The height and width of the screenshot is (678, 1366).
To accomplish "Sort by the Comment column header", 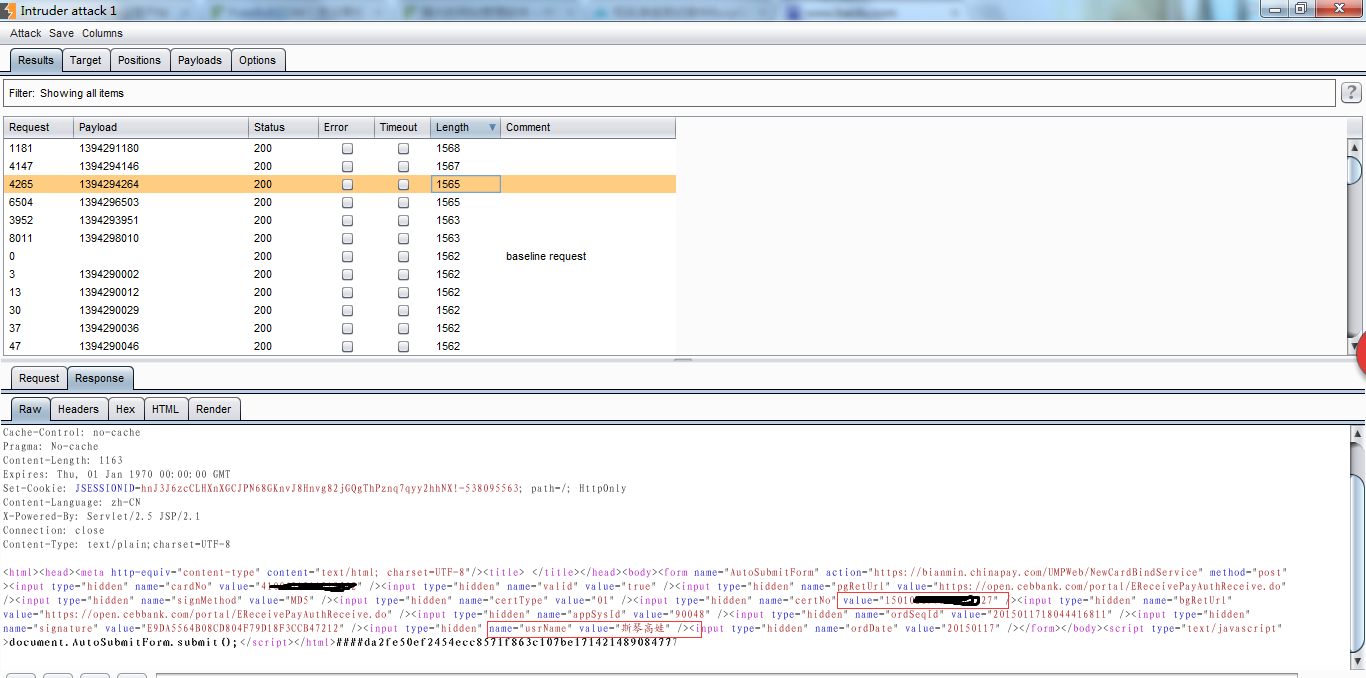I will [x=588, y=127].
